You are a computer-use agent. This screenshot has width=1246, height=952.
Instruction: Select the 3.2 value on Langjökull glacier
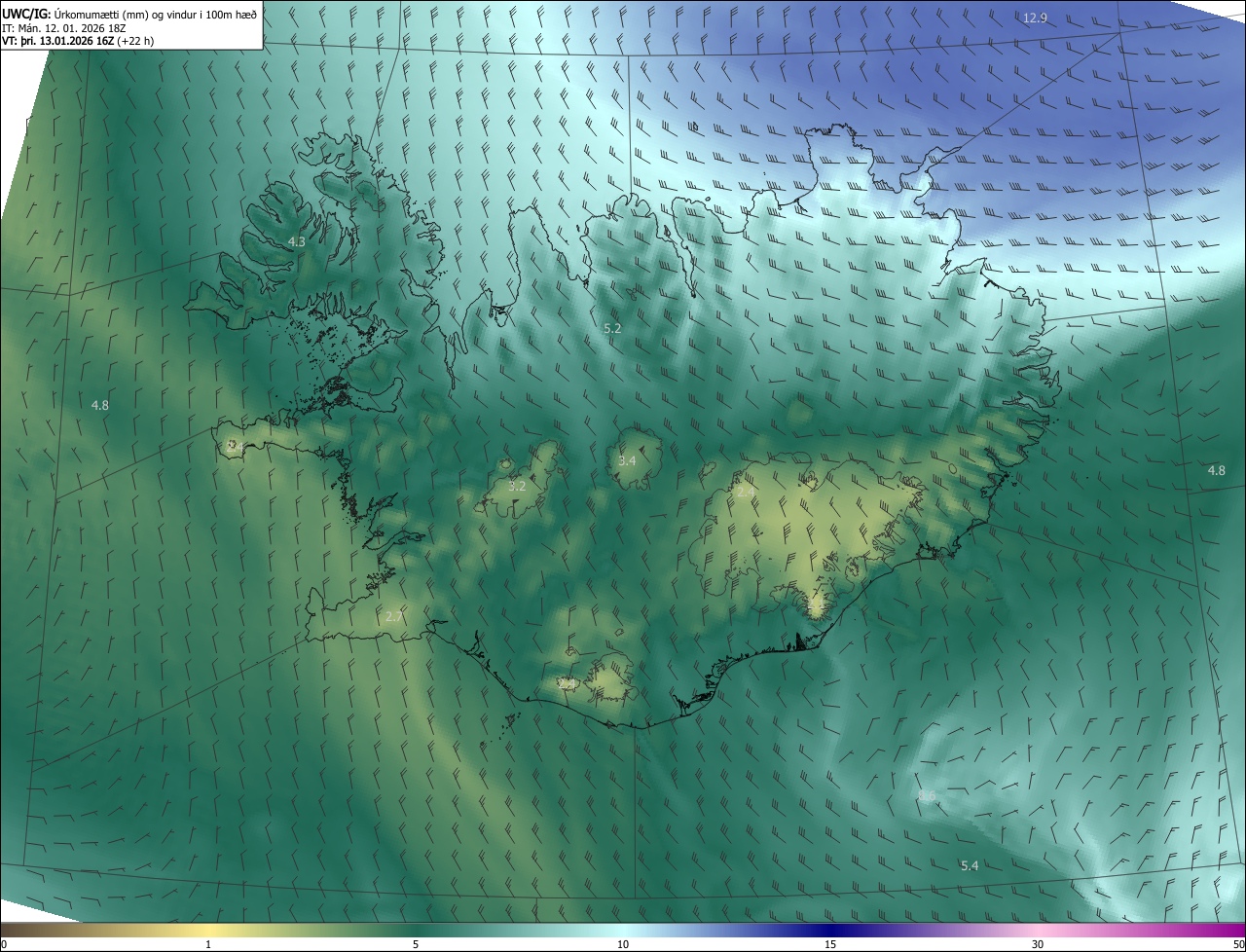517,486
